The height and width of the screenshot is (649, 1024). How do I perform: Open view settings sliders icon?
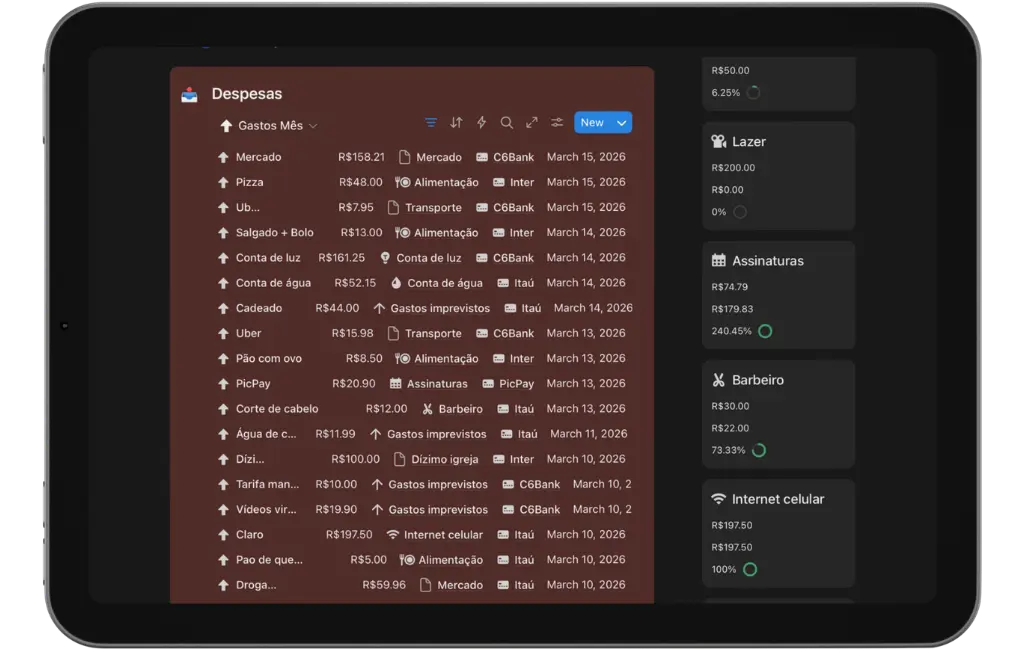coord(557,122)
